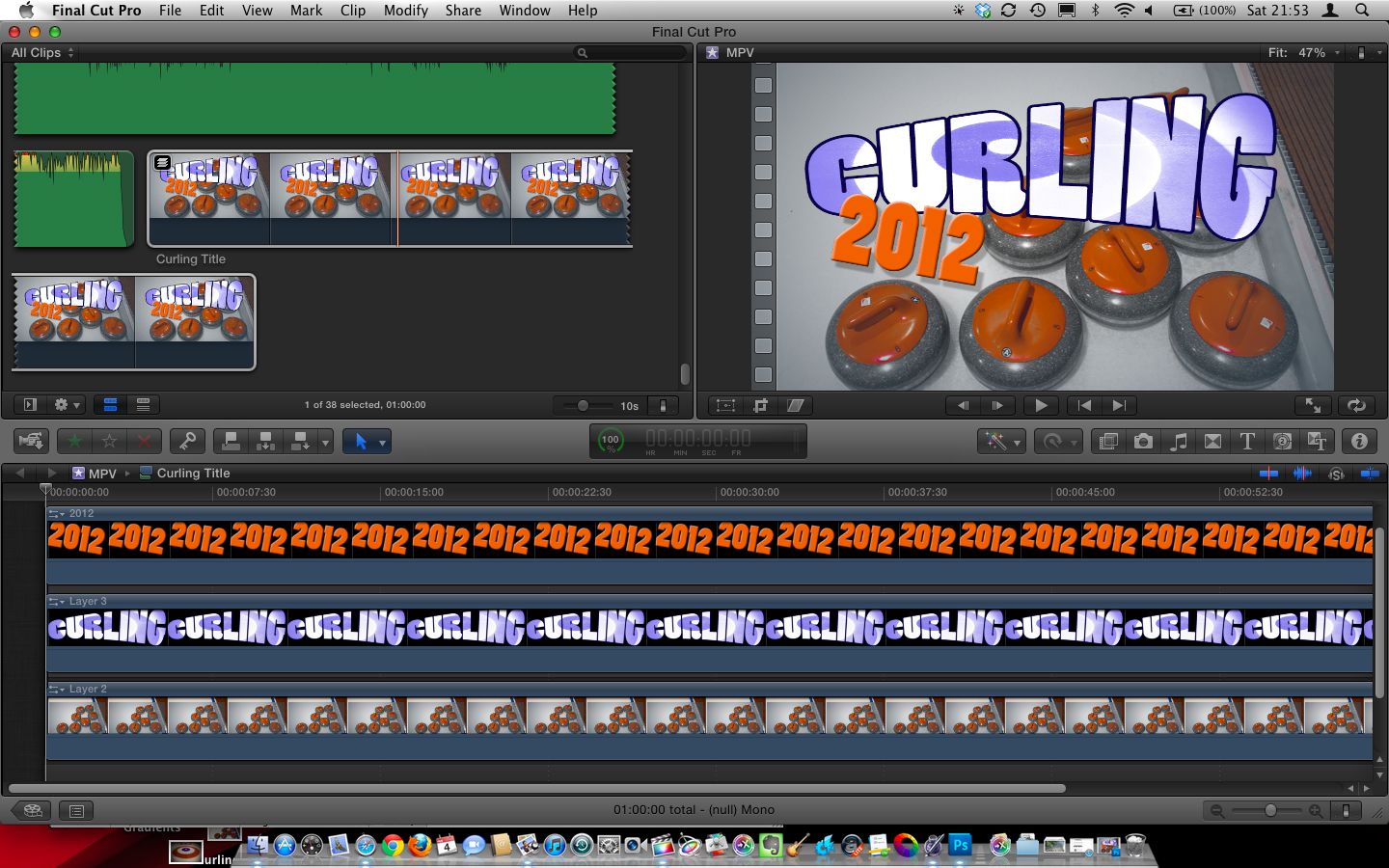Open the enhancements magic wand menu
Viewport: 1389px width, 868px height.
click(1000, 442)
